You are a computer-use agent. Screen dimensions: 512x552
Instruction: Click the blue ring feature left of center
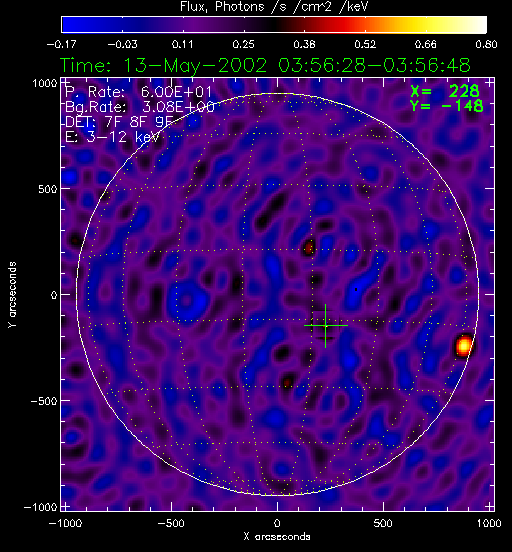tap(188, 300)
